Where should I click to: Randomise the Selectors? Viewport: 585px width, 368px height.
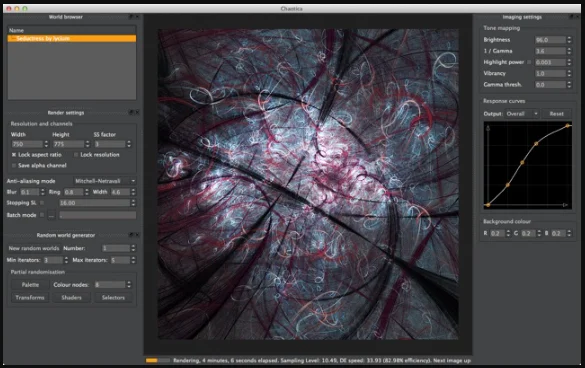113,297
